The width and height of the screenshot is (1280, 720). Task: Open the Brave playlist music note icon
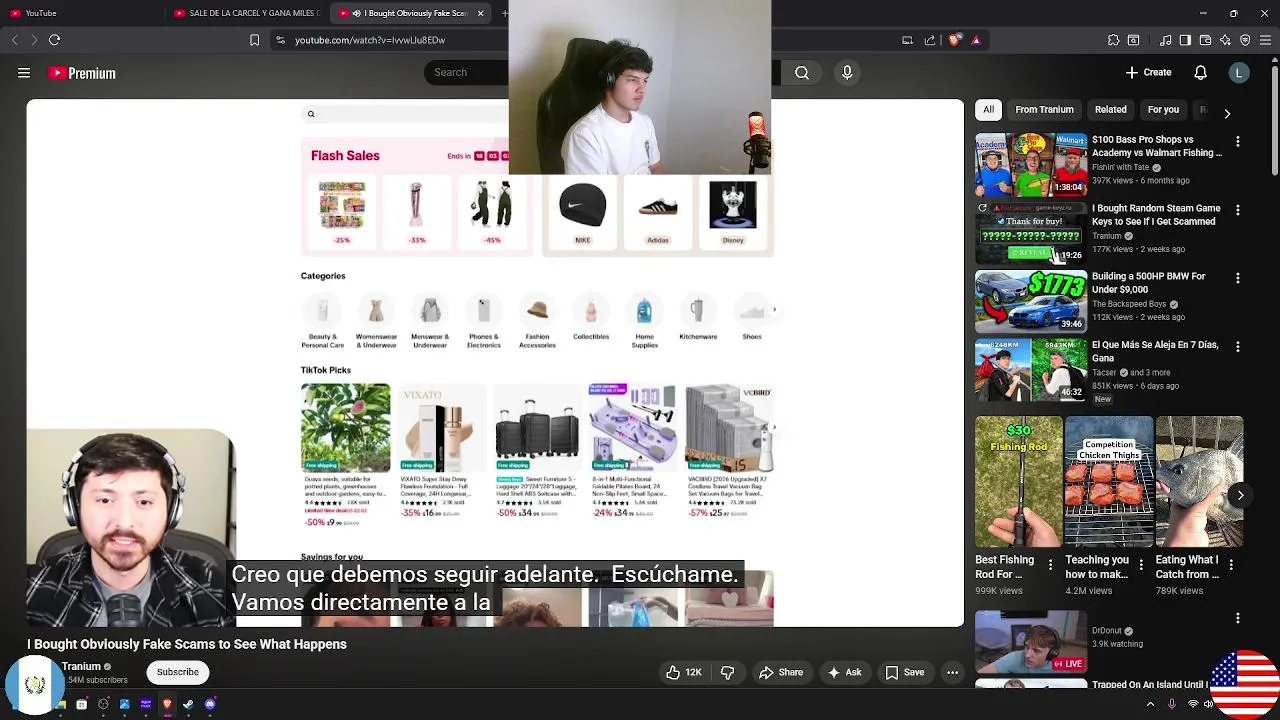[x=1165, y=40]
